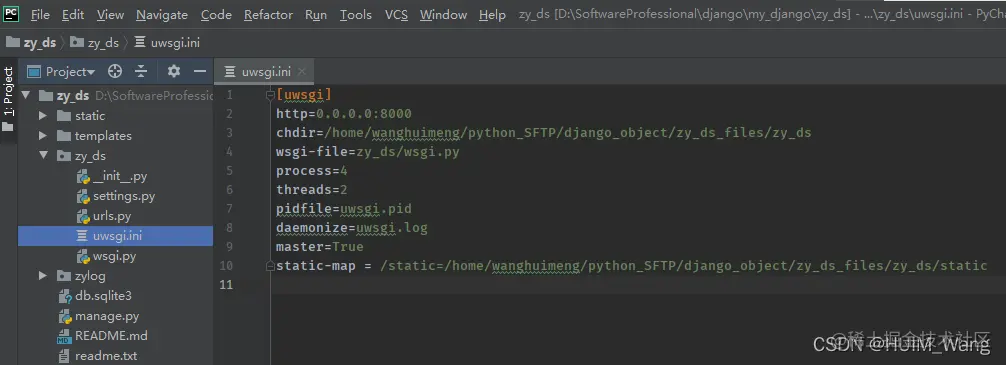The image size is (1006, 365).
Task: Open the File menu
Action: [40, 15]
